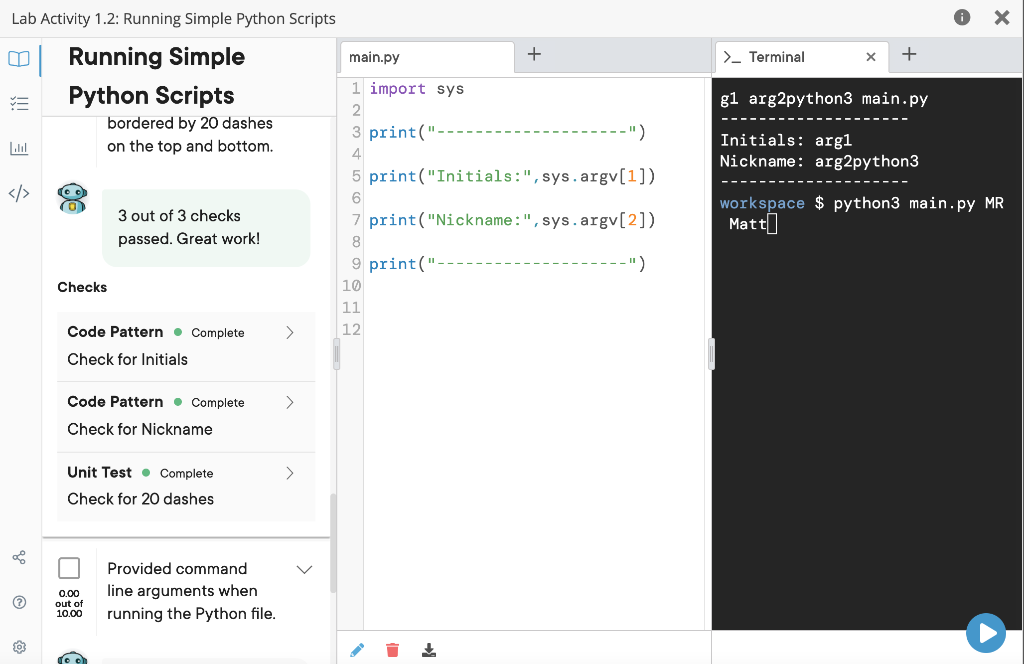Download the file using the download icon

click(429, 650)
